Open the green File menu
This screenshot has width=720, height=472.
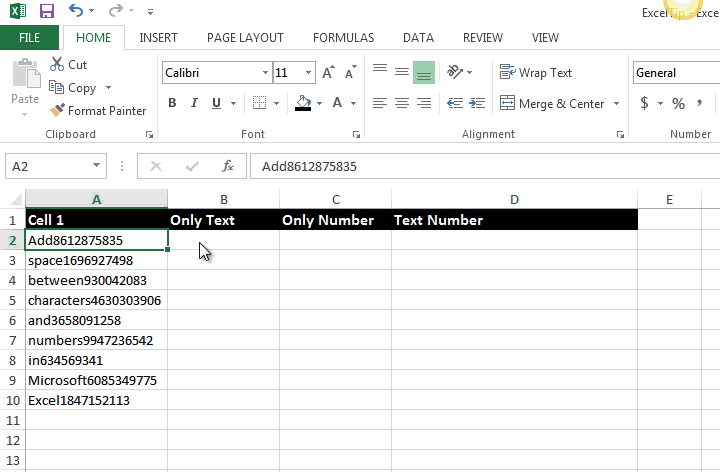pyautogui.click(x=29, y=38)
